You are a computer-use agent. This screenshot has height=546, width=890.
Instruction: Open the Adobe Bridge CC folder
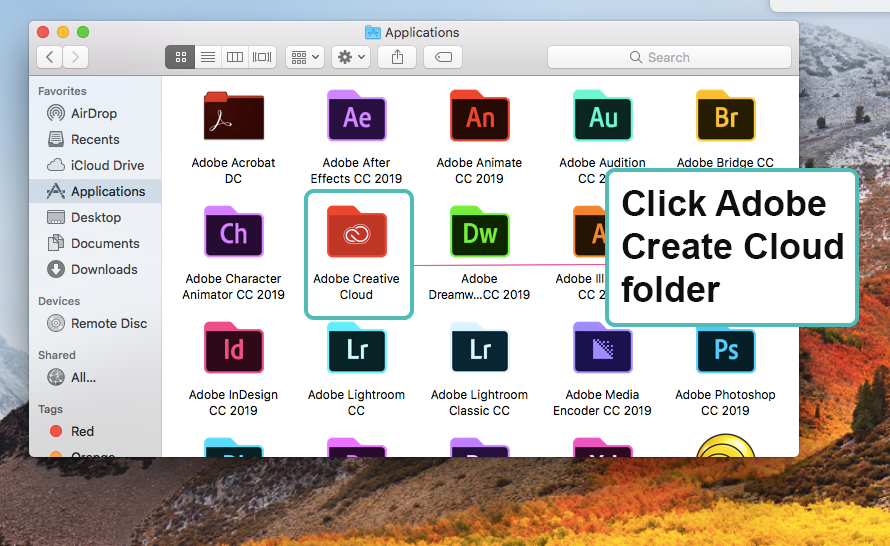[725, 116]
